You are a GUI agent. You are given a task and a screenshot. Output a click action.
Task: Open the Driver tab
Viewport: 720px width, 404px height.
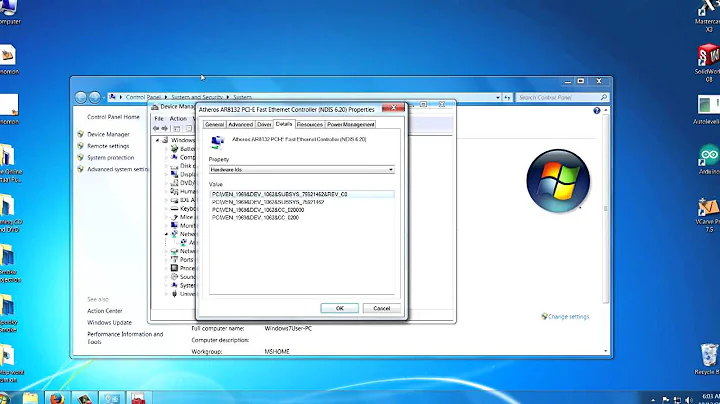point(264,124)
